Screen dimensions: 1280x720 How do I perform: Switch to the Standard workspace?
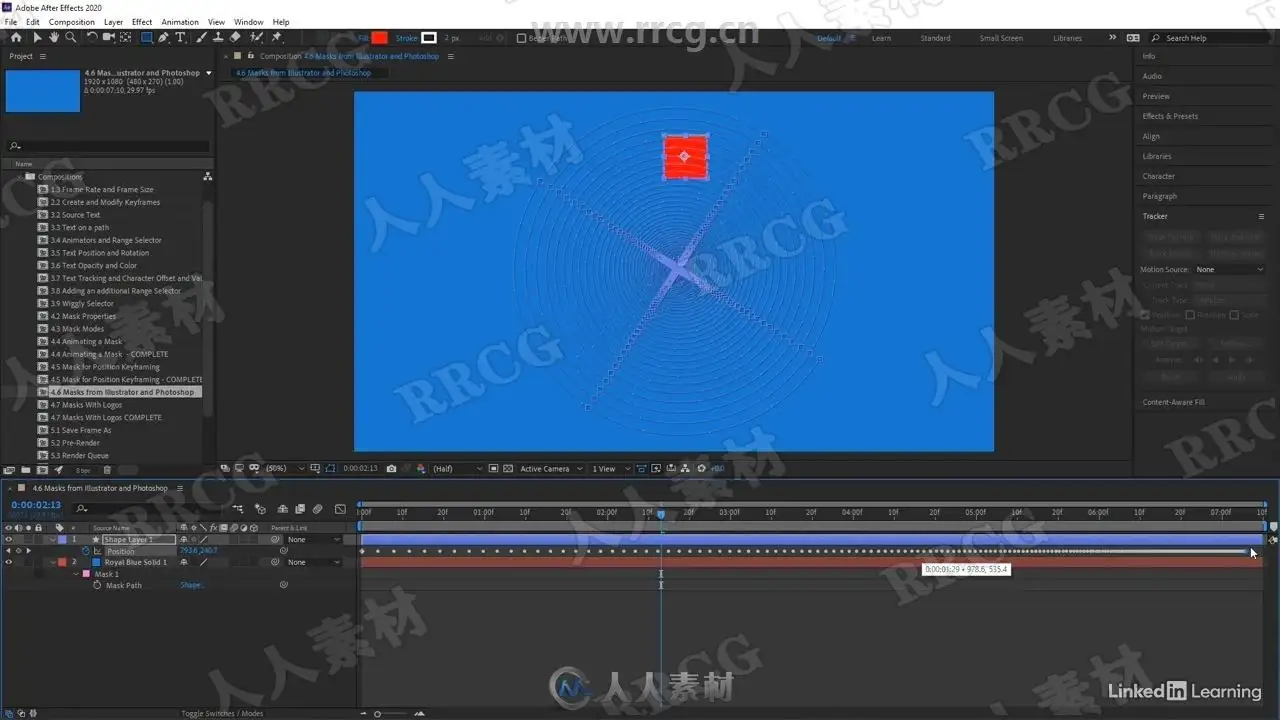936,38
